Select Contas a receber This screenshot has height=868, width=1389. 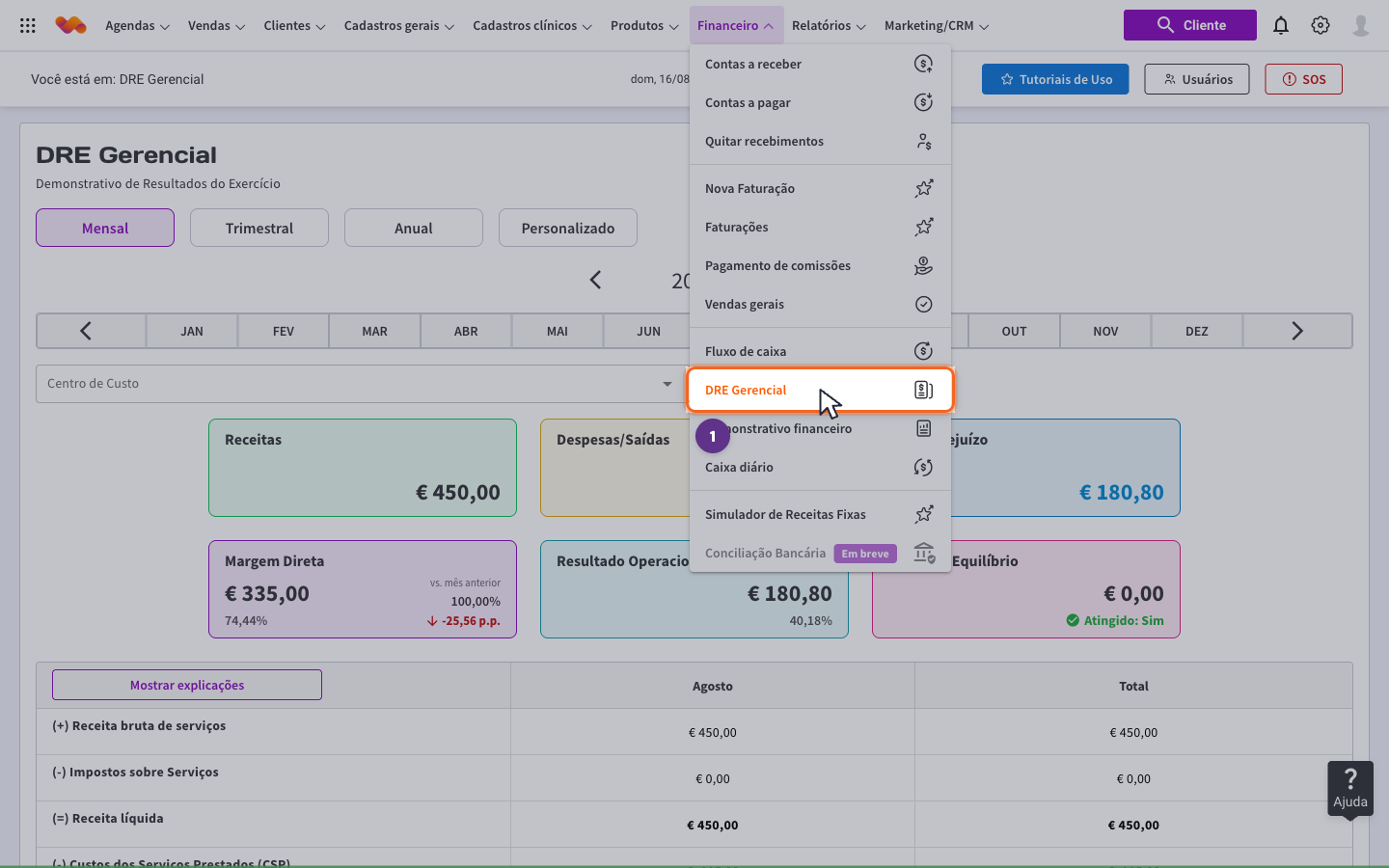coord(820,65)
